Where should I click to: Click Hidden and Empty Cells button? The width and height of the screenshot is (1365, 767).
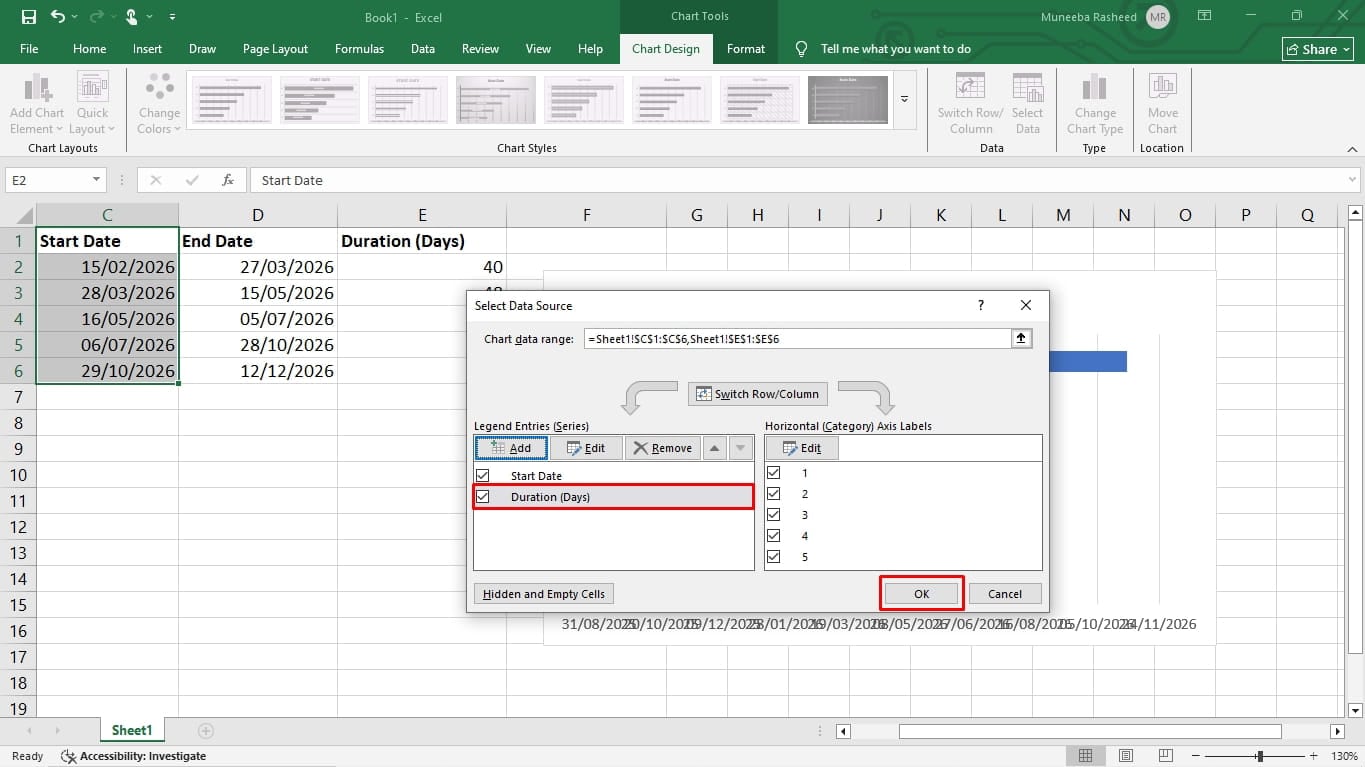coord(544,594)
